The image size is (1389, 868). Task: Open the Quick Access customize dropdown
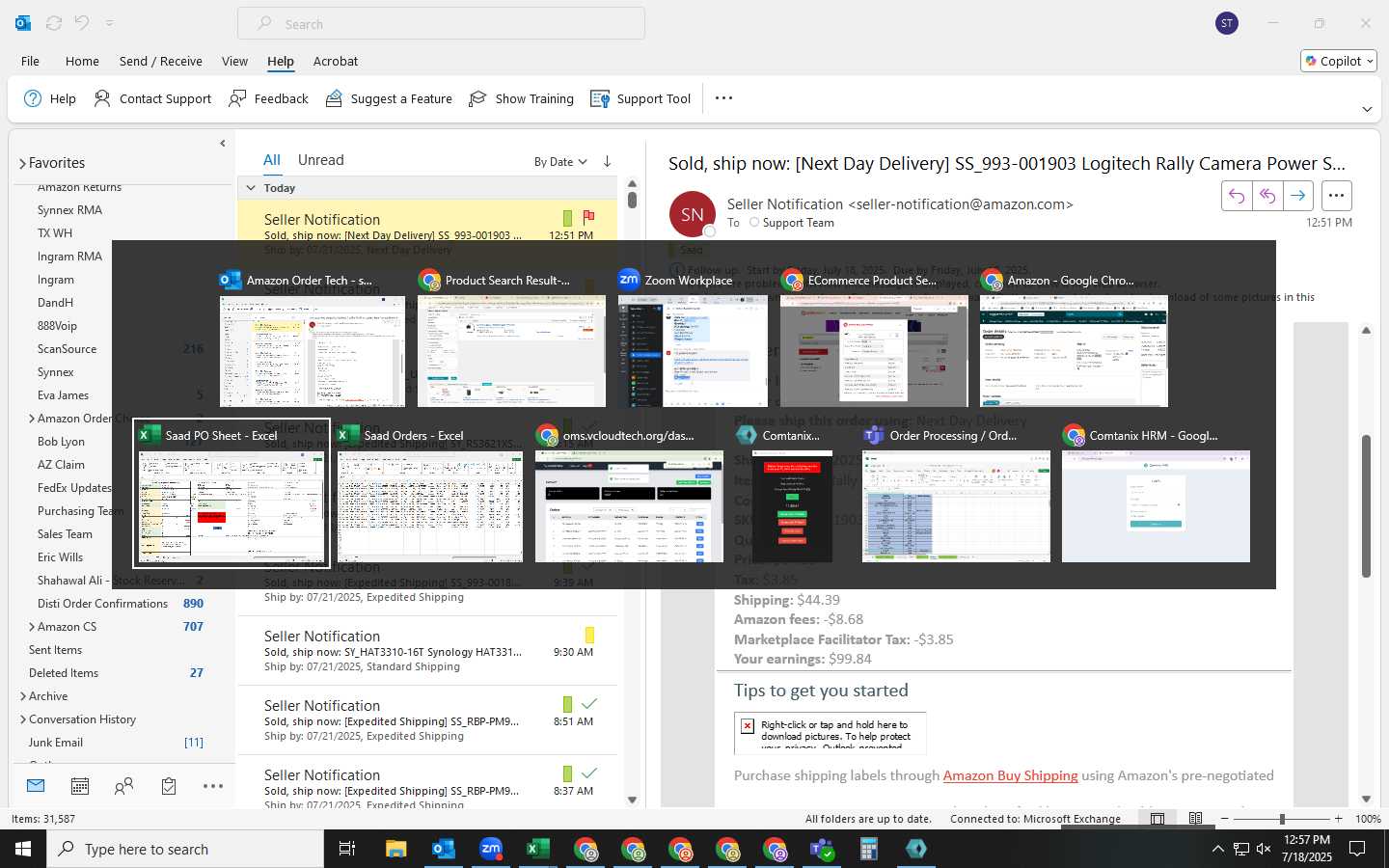109,23
